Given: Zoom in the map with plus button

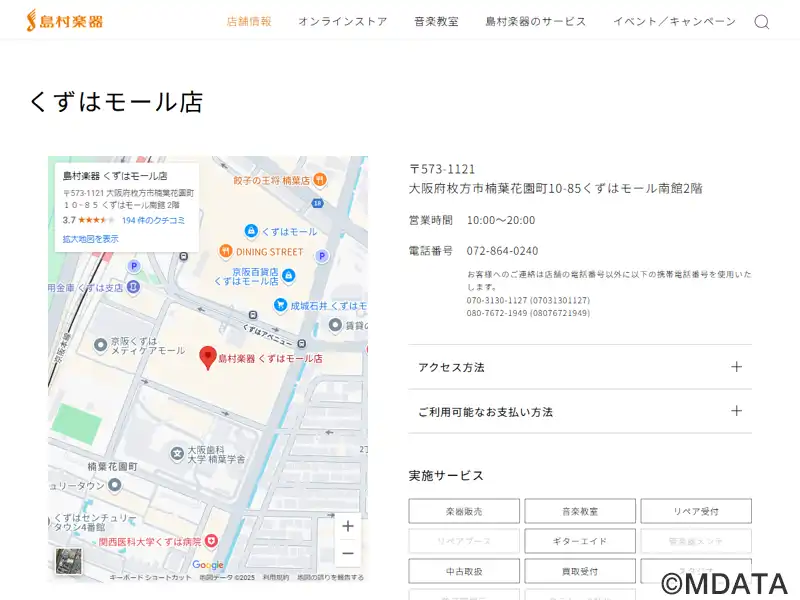Looking at the screenshot, I should pos(348,526).
